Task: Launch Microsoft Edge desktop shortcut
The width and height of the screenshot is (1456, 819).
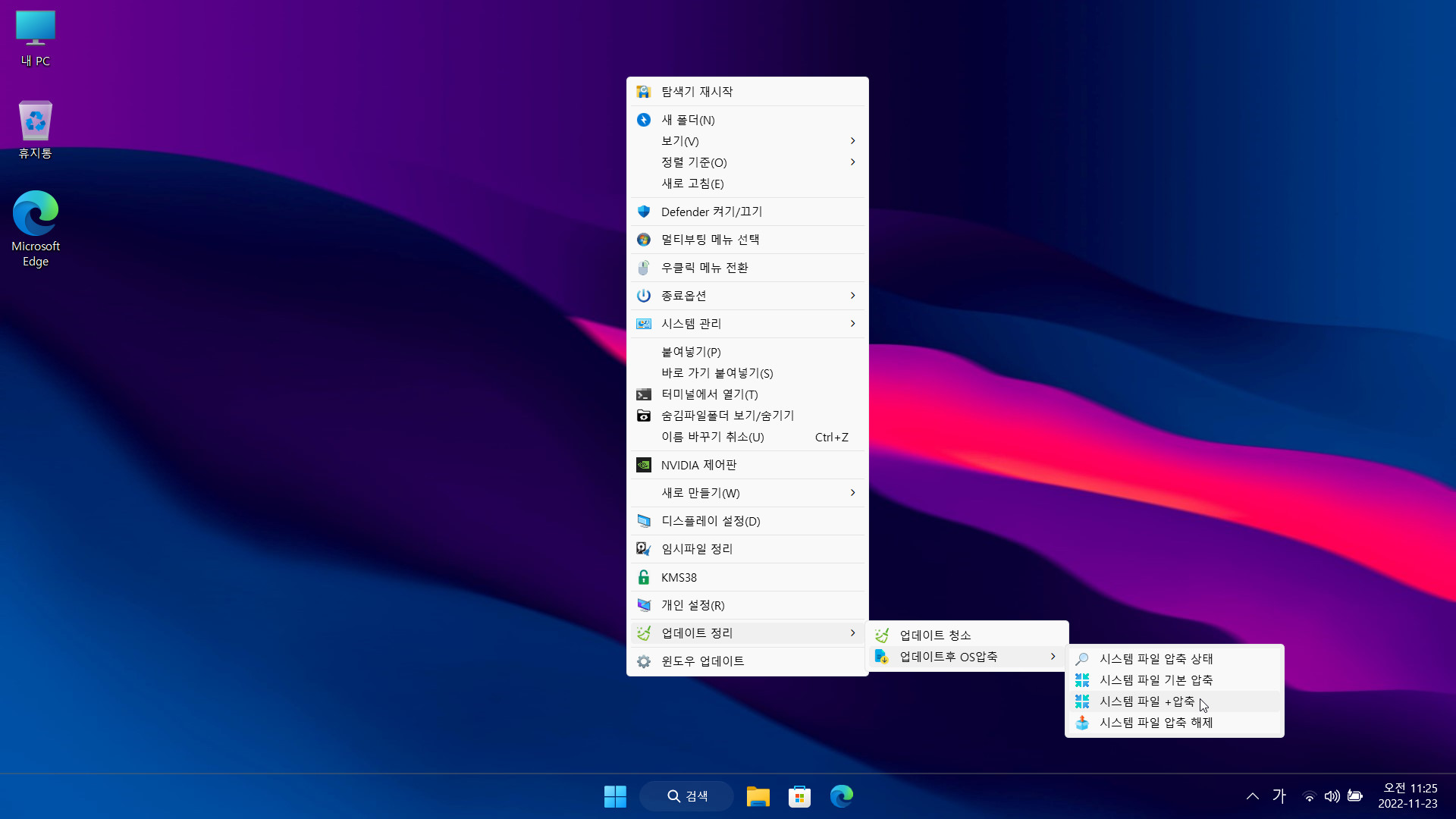Action: (x=36, y=228)
